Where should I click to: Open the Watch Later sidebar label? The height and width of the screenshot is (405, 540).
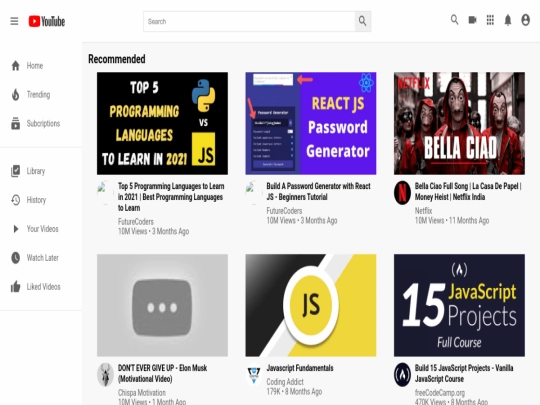pos(43,258)
